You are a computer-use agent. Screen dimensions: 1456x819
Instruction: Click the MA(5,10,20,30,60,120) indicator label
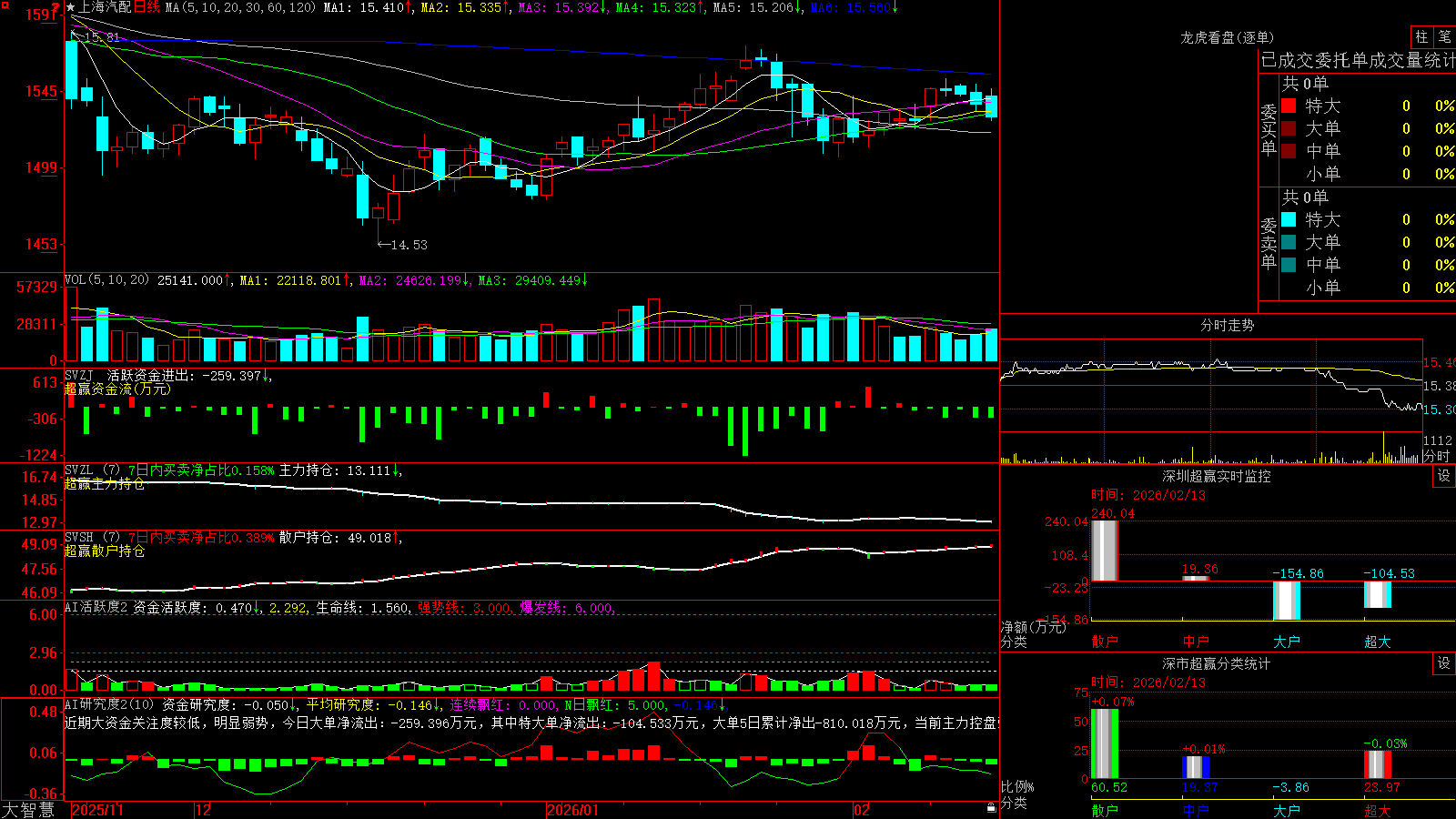coord(241,7)
